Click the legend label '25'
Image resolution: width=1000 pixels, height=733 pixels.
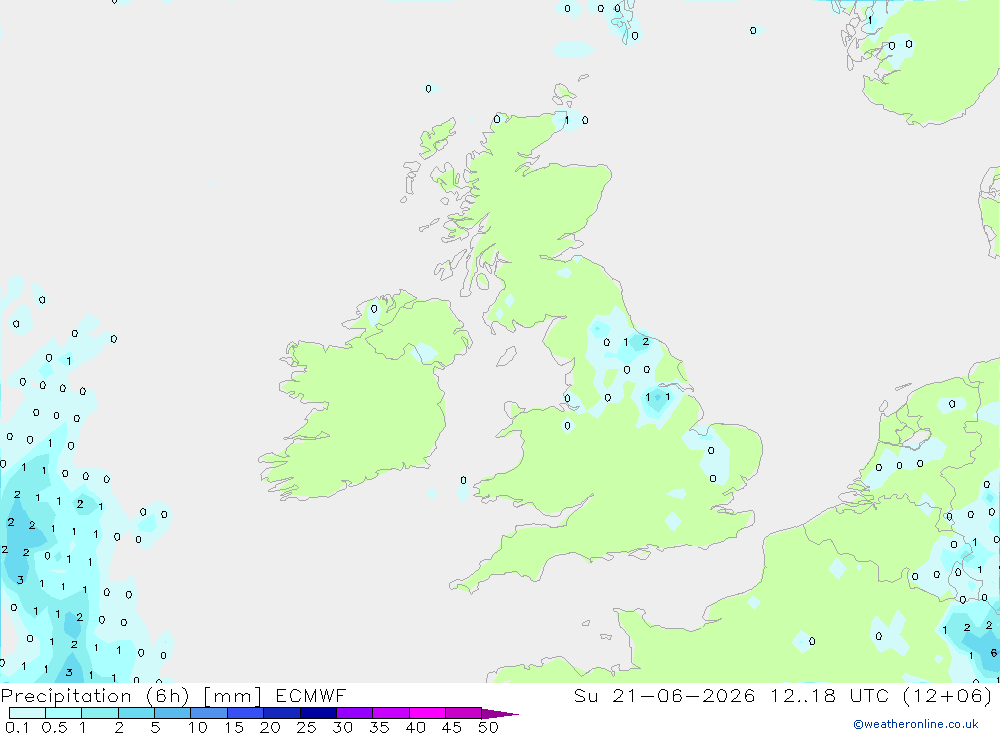[306, 727]
